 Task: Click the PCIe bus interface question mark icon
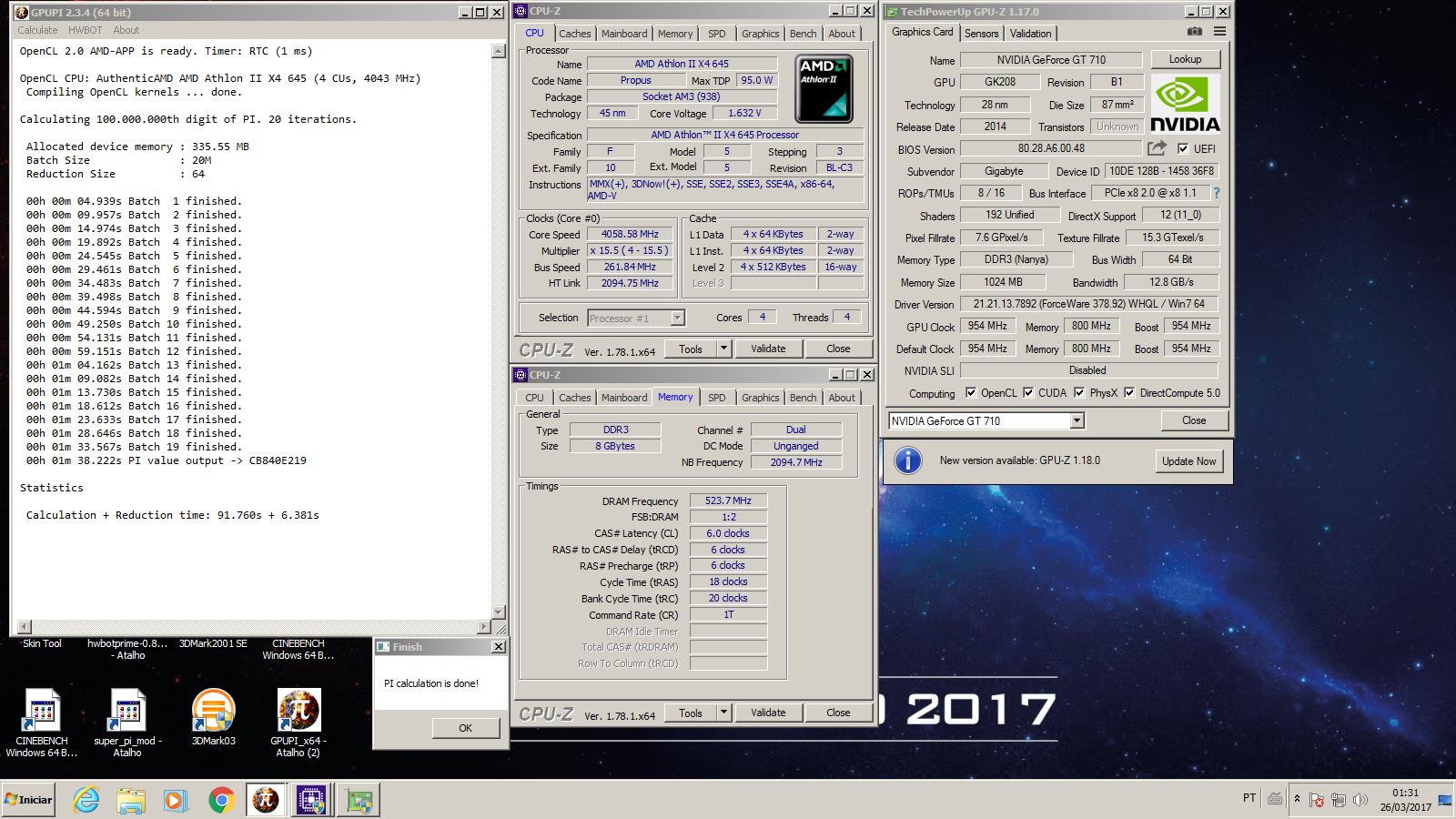(1217, 193)
